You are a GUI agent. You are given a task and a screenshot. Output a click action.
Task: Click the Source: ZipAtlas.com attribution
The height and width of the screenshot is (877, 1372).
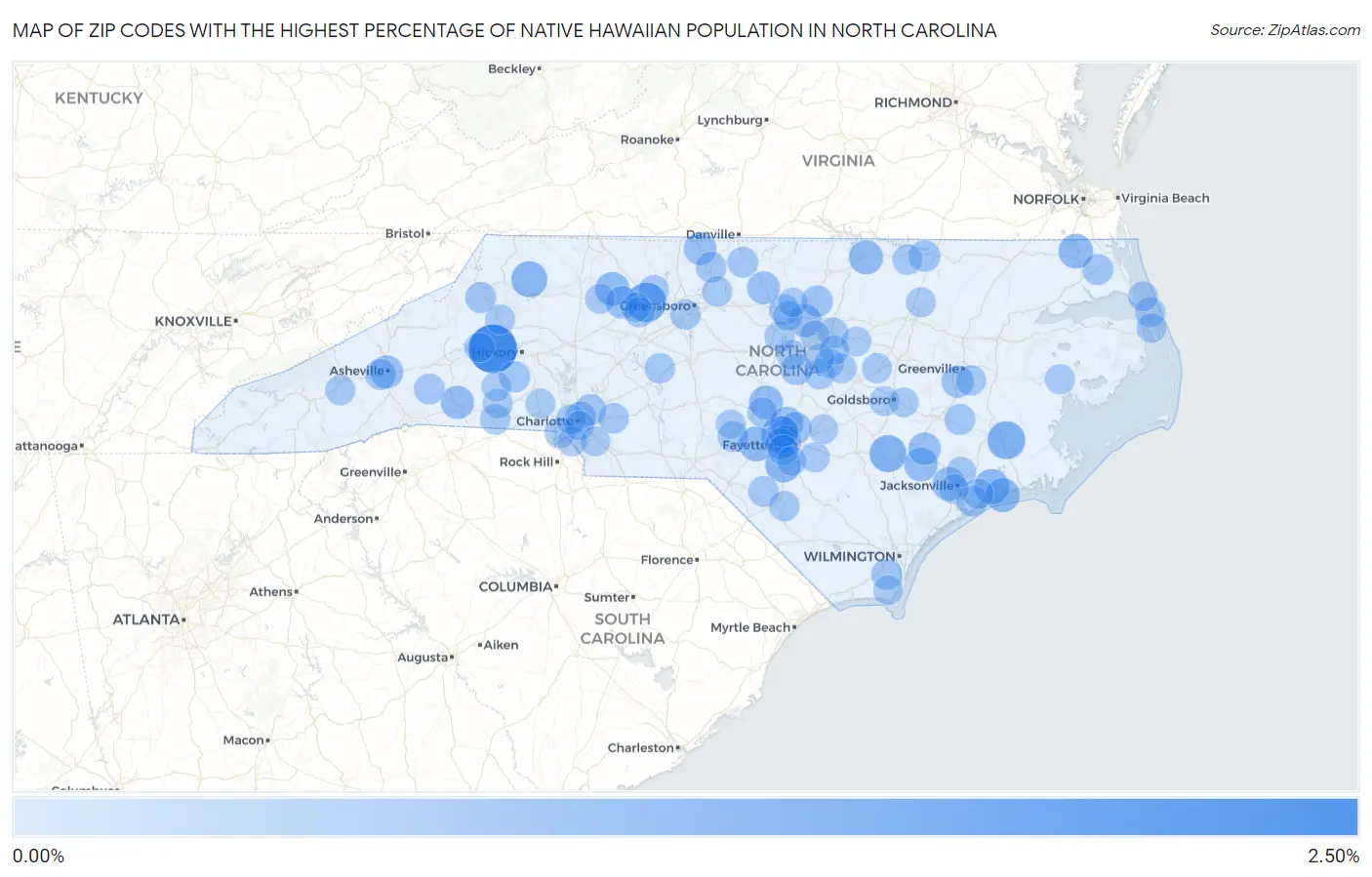[x=1285, y=30]
